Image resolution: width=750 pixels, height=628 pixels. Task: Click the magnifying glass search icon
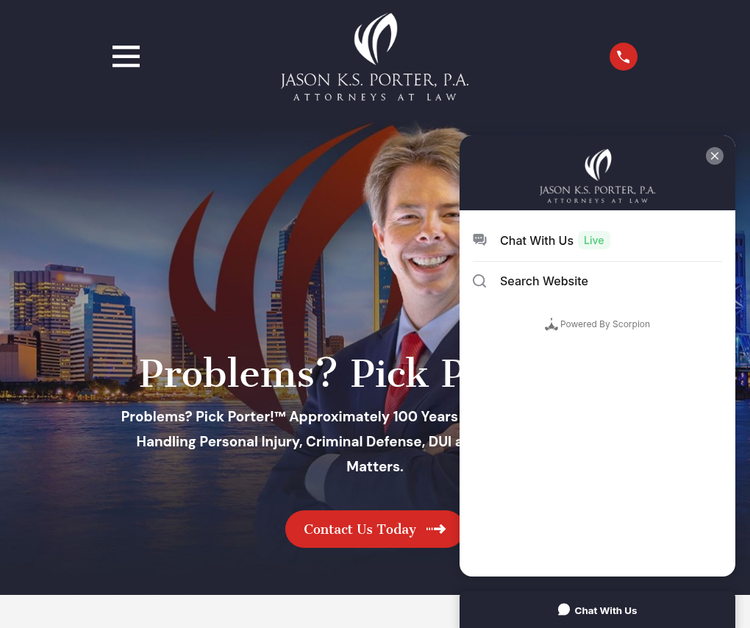pyautogui.click(x=479, y=281)
